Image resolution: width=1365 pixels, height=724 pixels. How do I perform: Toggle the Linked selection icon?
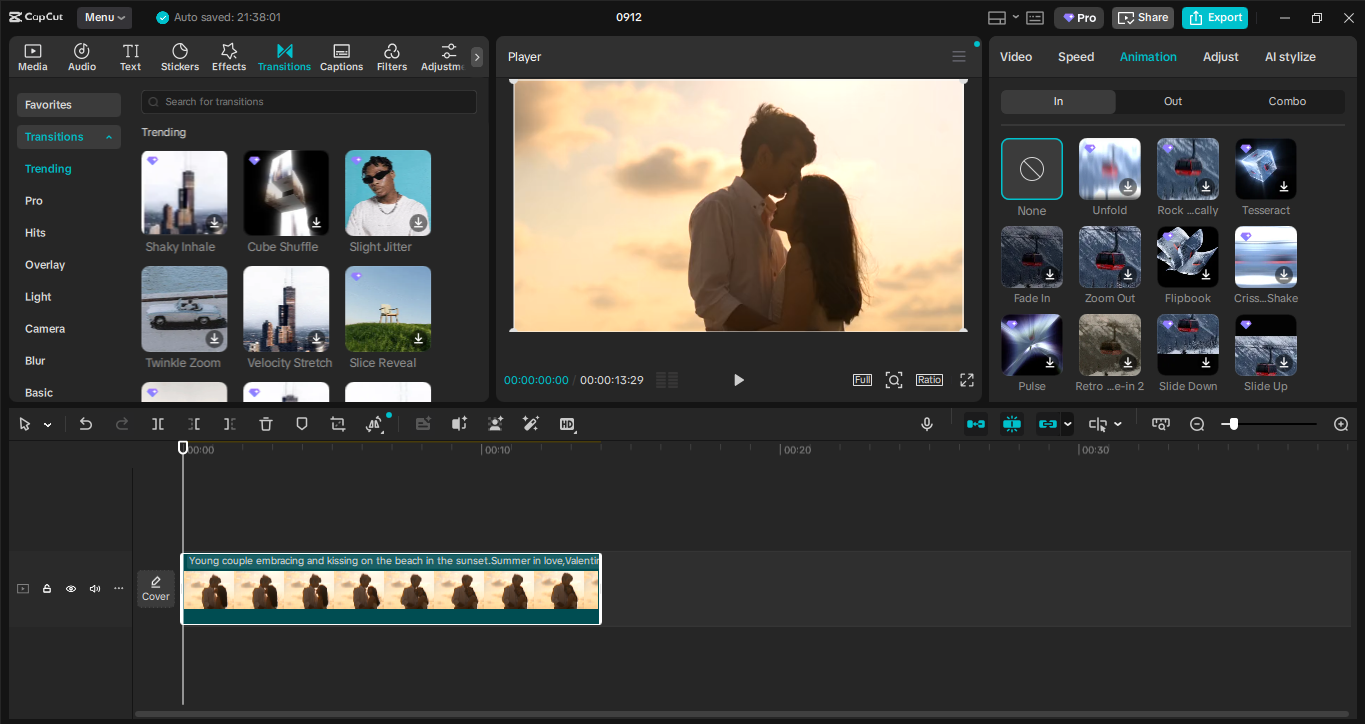[x=1049, y=424]
